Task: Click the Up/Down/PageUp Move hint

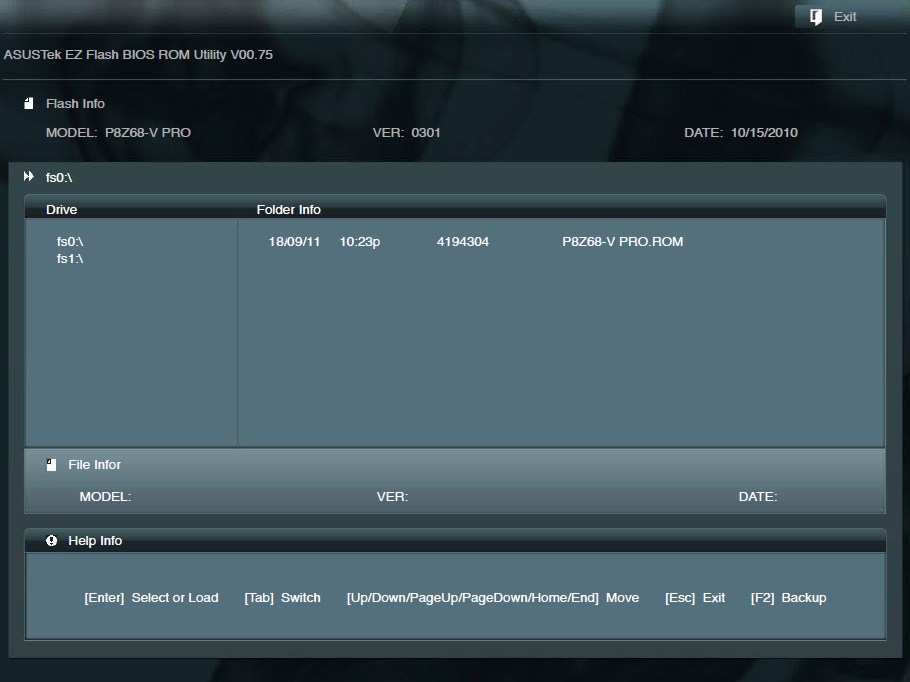Action: [492, 598]
